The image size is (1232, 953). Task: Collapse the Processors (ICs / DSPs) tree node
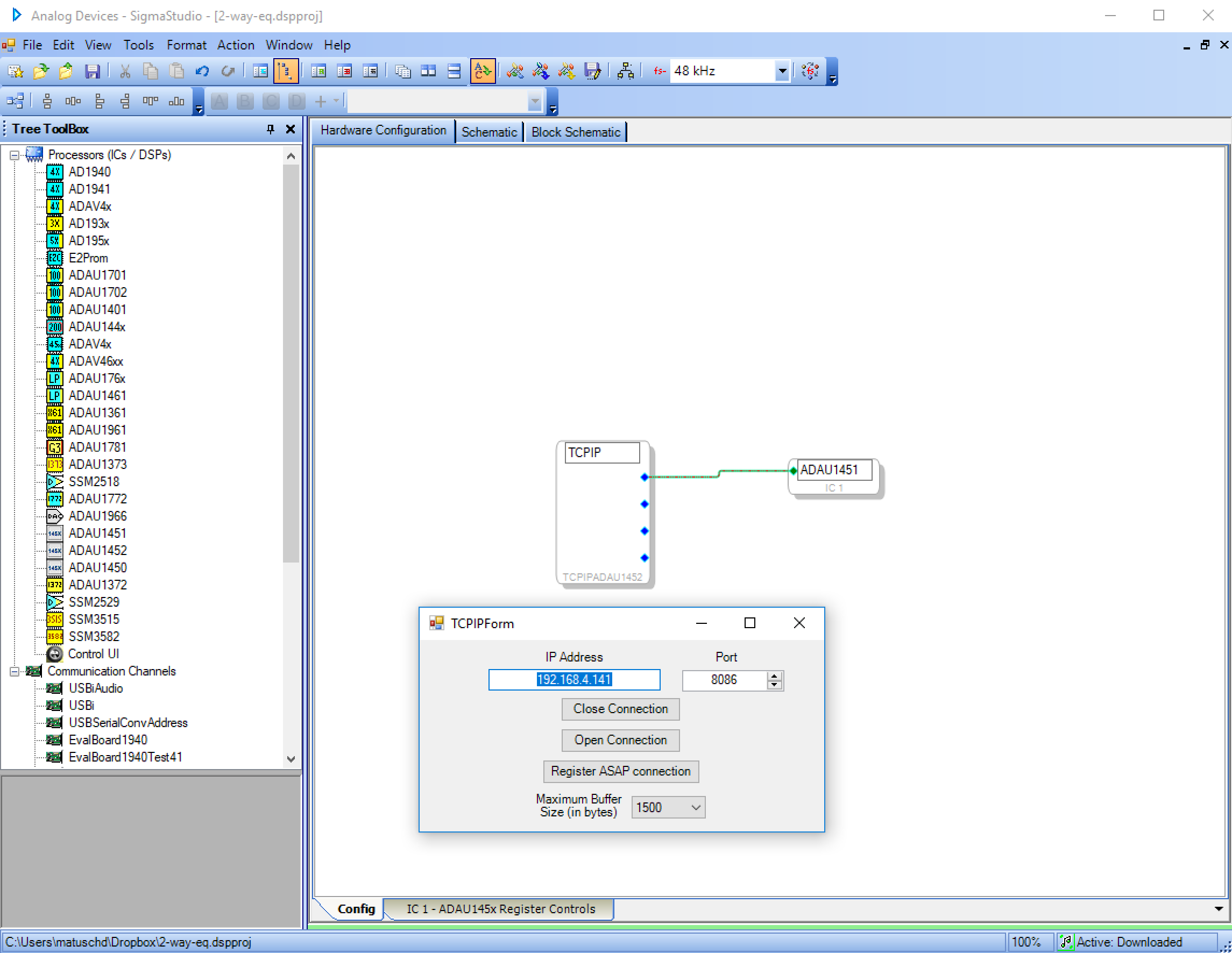click(15, 155)
